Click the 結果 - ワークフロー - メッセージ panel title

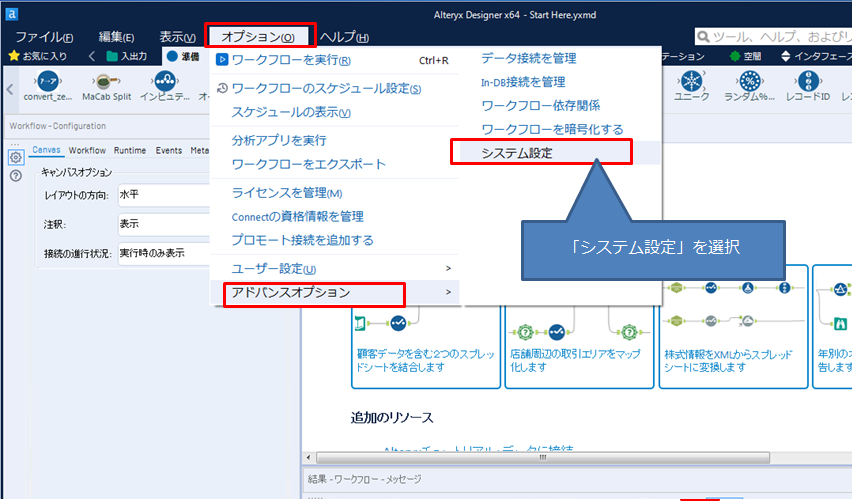[365, 479]
